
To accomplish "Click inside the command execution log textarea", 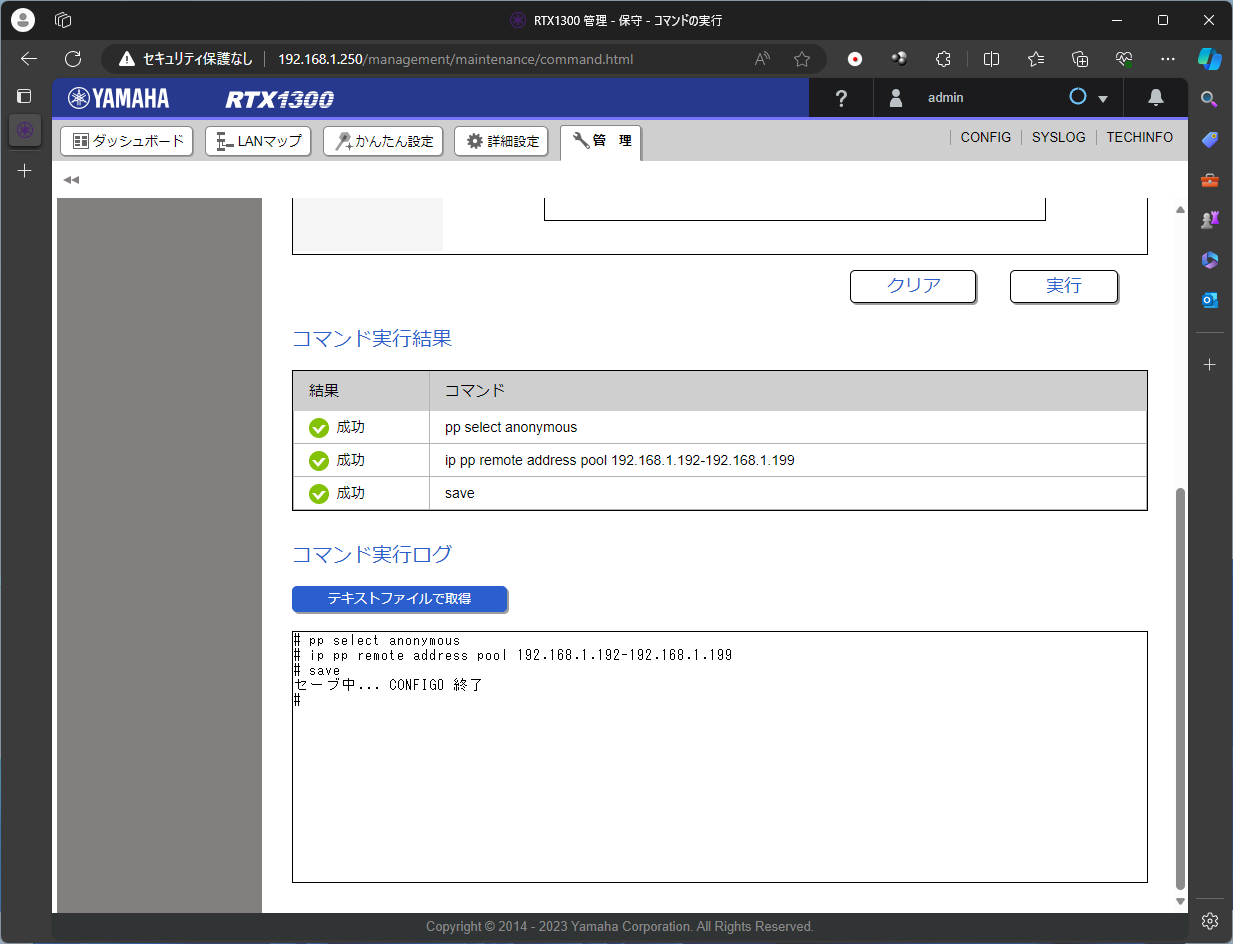I will click(x=720, y=757).
